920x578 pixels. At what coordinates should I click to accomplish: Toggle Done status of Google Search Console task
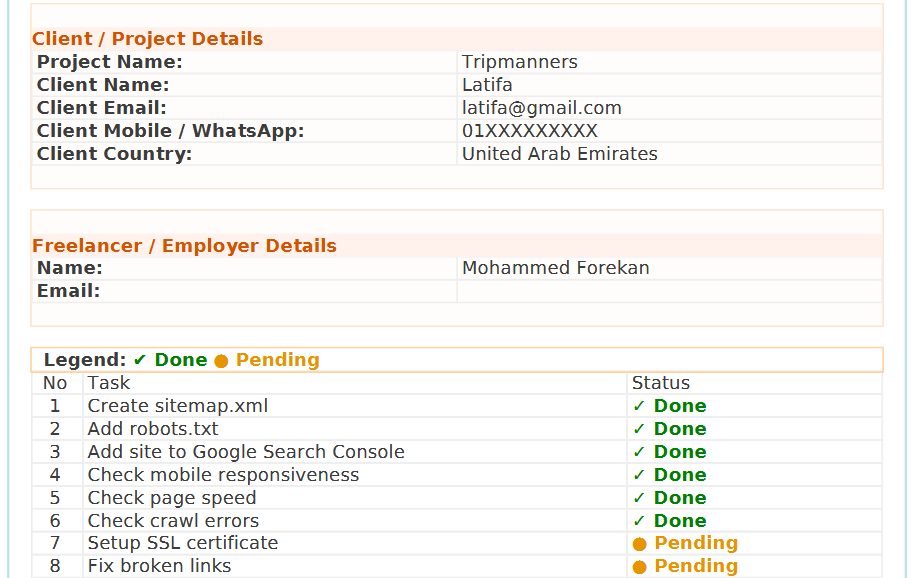click(679, 452)
